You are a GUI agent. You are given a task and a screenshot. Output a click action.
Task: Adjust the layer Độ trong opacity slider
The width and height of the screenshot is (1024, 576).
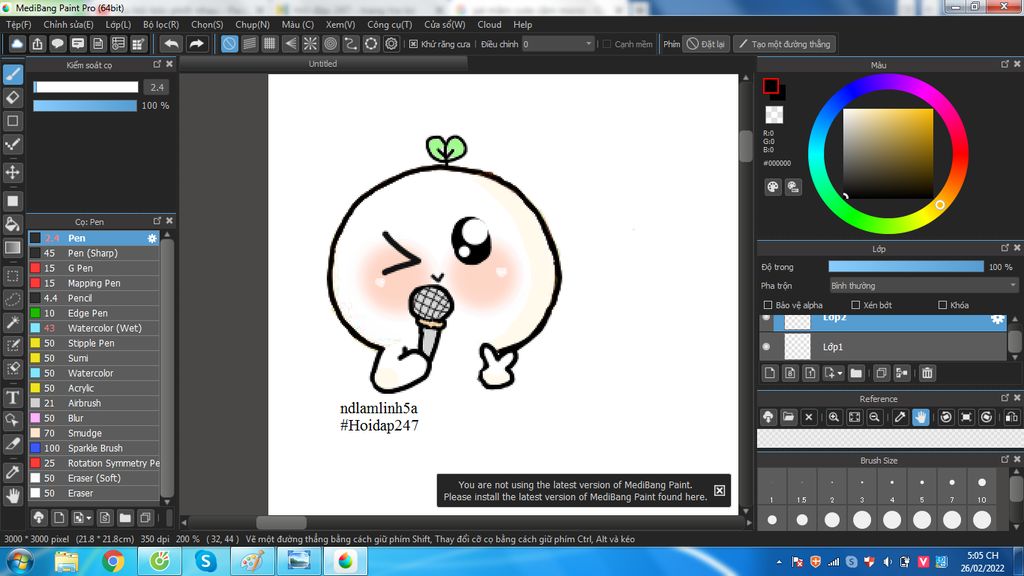(x=906, y=266)
